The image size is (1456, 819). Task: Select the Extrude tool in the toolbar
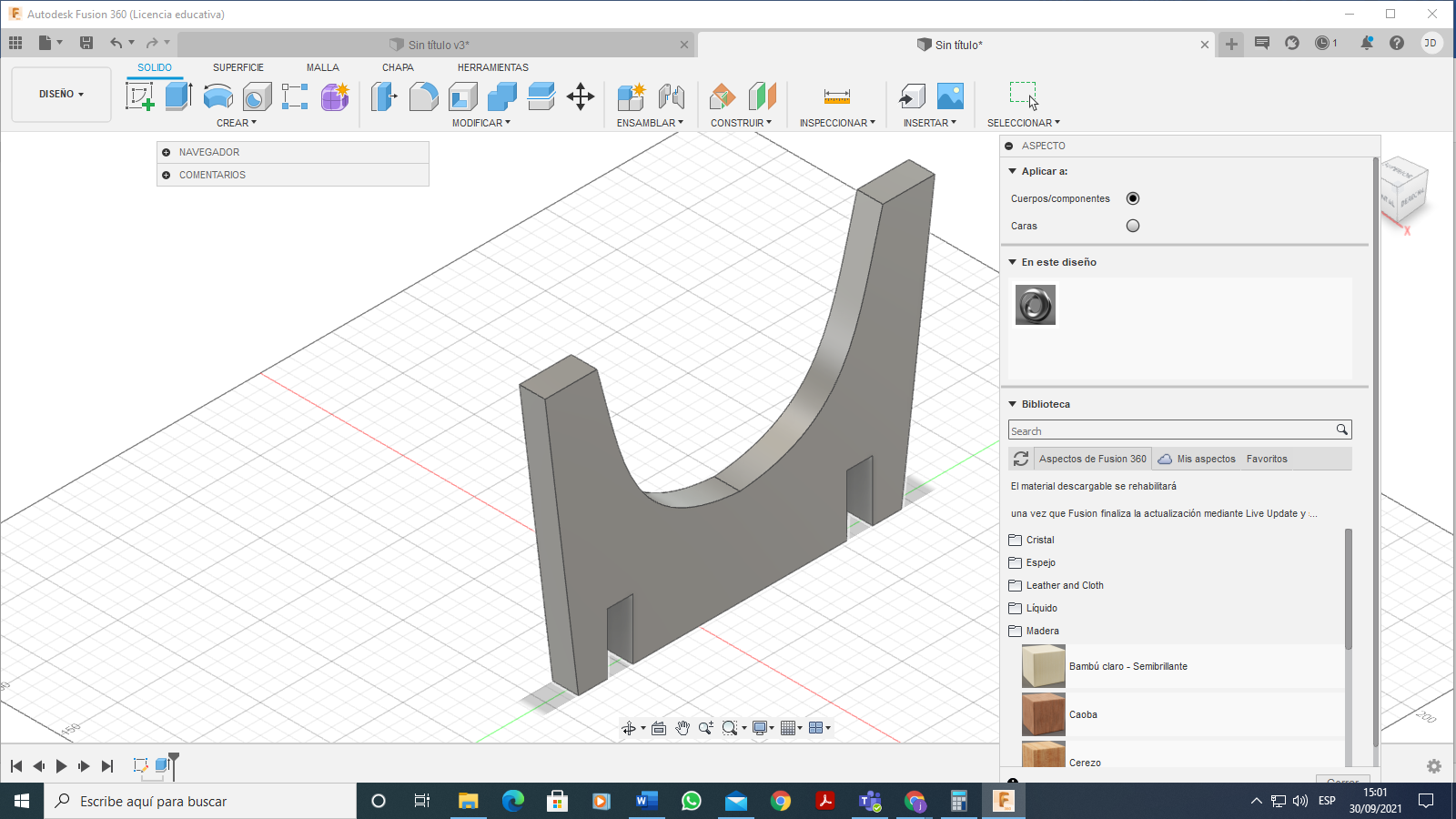(x=178, y=96)
